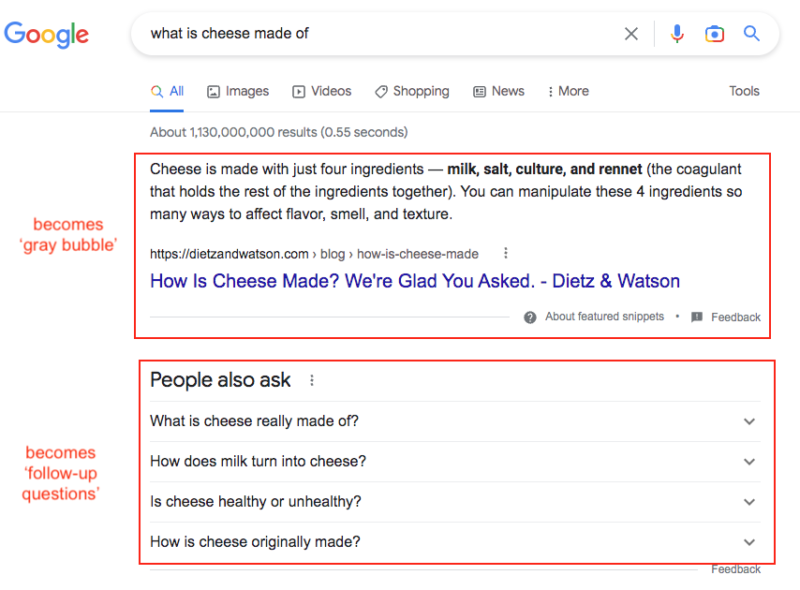Open the More search filters dropdown

coord(568,91)
